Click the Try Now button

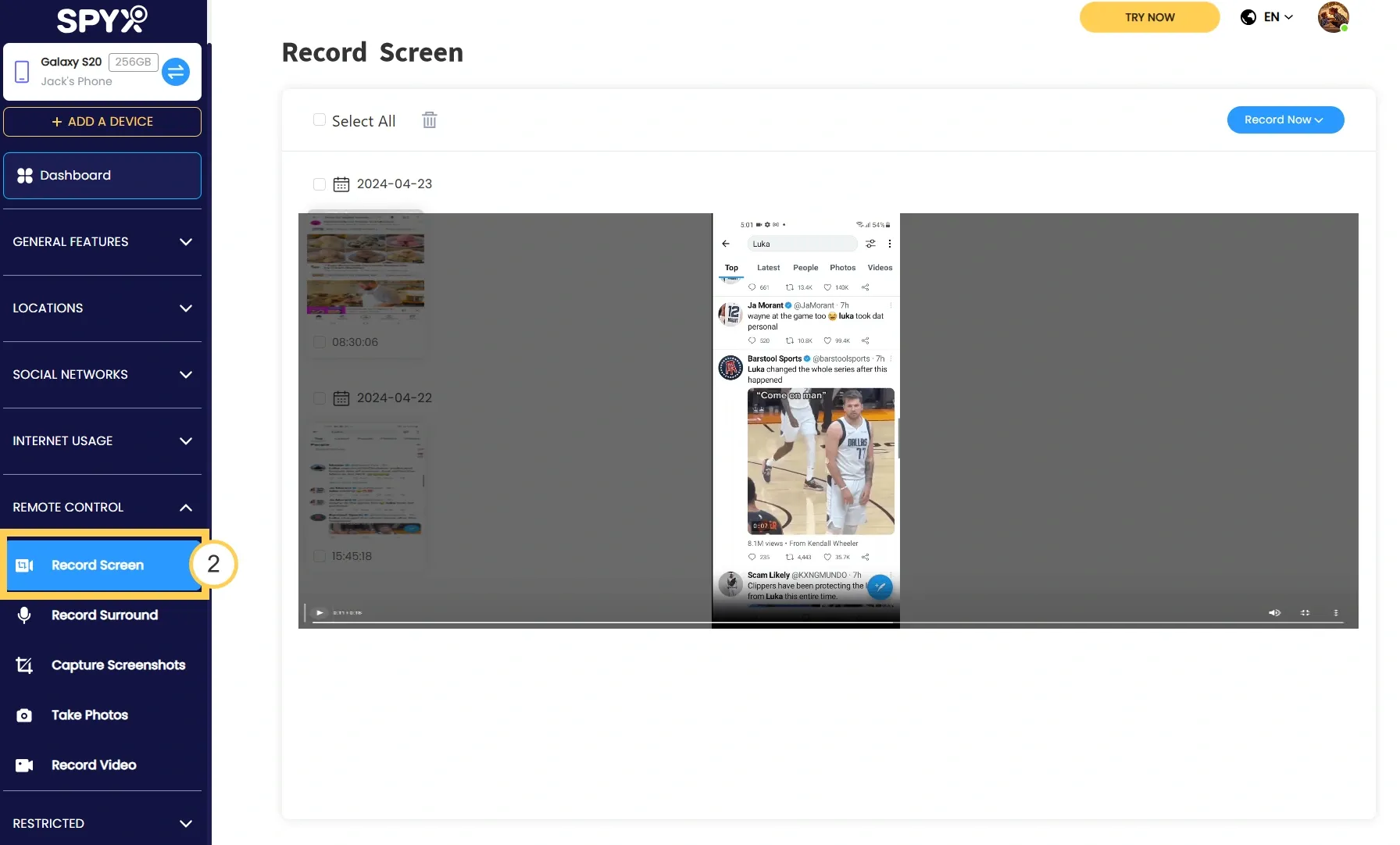tap(1149, 17)
